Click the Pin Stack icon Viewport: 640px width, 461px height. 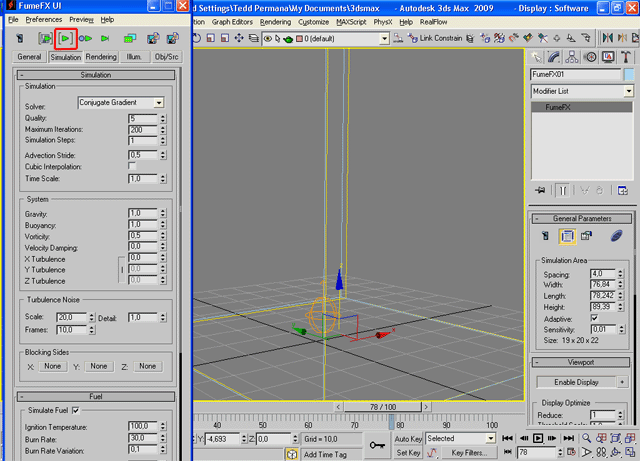point(540,191)
